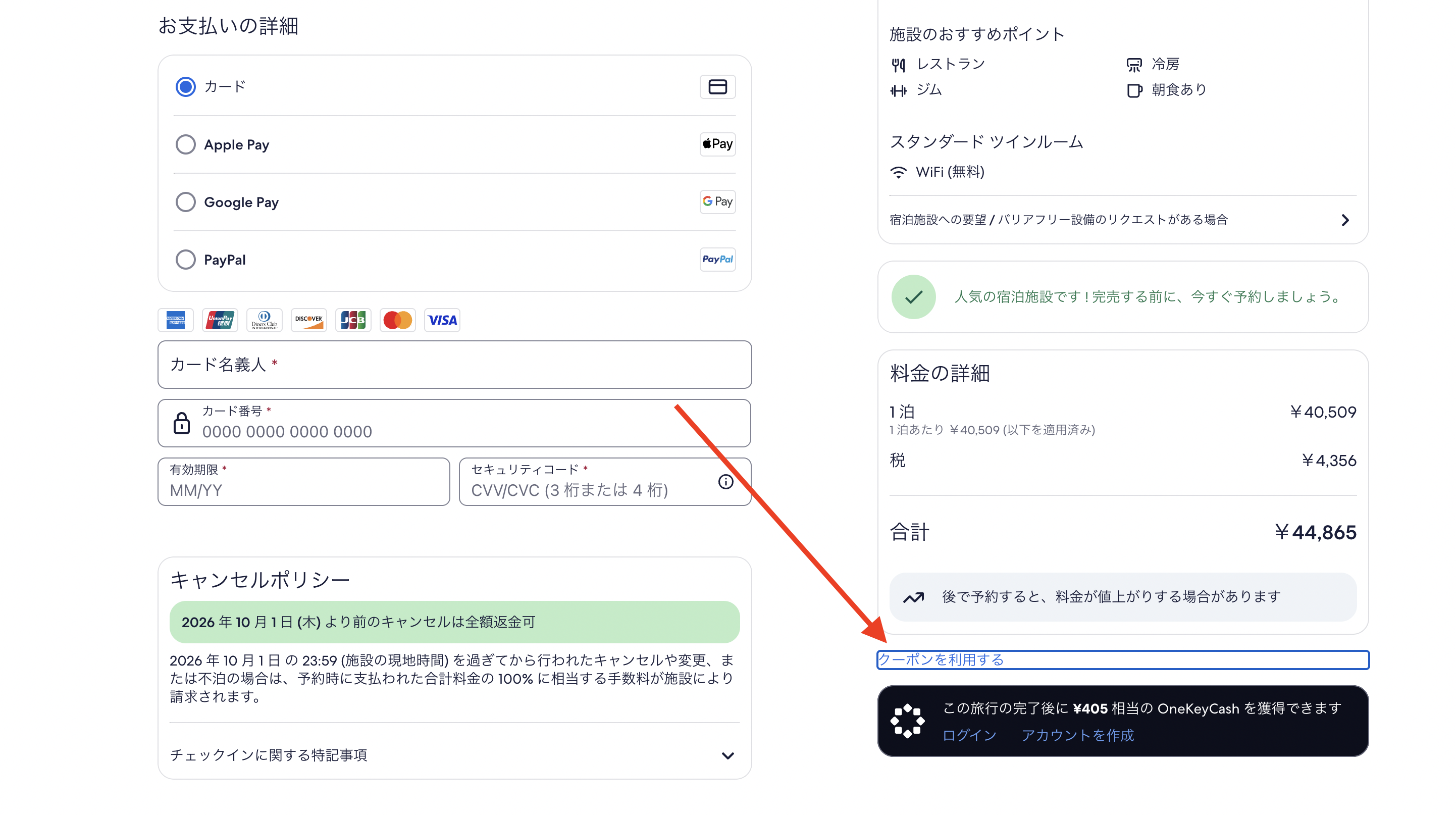
Task: Click the 朝食あり cup icon
Action: point(1134,90)
